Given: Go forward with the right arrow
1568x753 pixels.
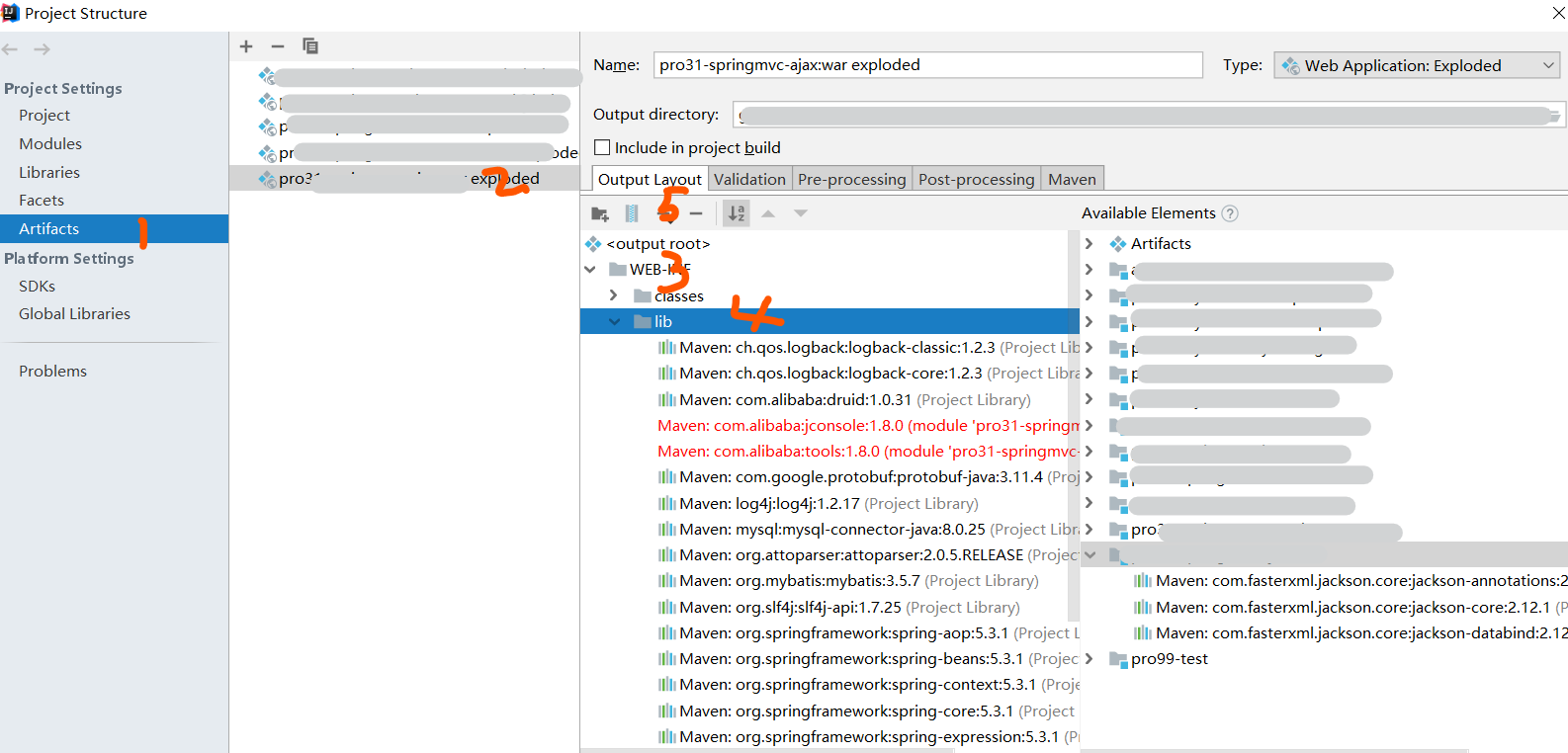Looking at the screenshot, I should click(42, 49).
